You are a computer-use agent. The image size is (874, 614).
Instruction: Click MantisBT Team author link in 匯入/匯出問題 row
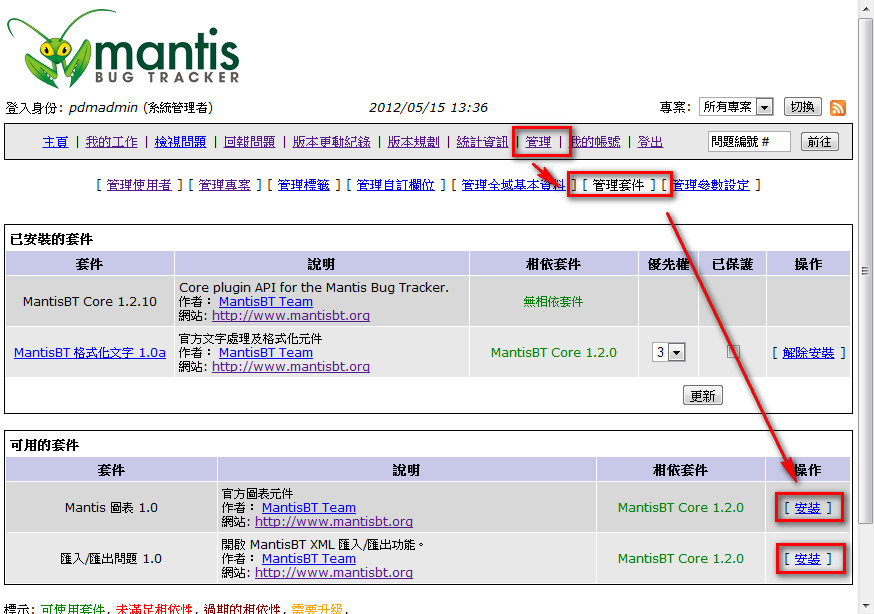(309, 558)
